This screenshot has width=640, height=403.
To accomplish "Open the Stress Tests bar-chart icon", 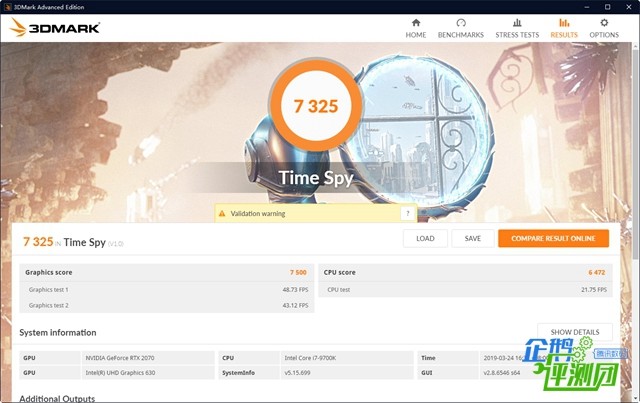I will [517, 22].
